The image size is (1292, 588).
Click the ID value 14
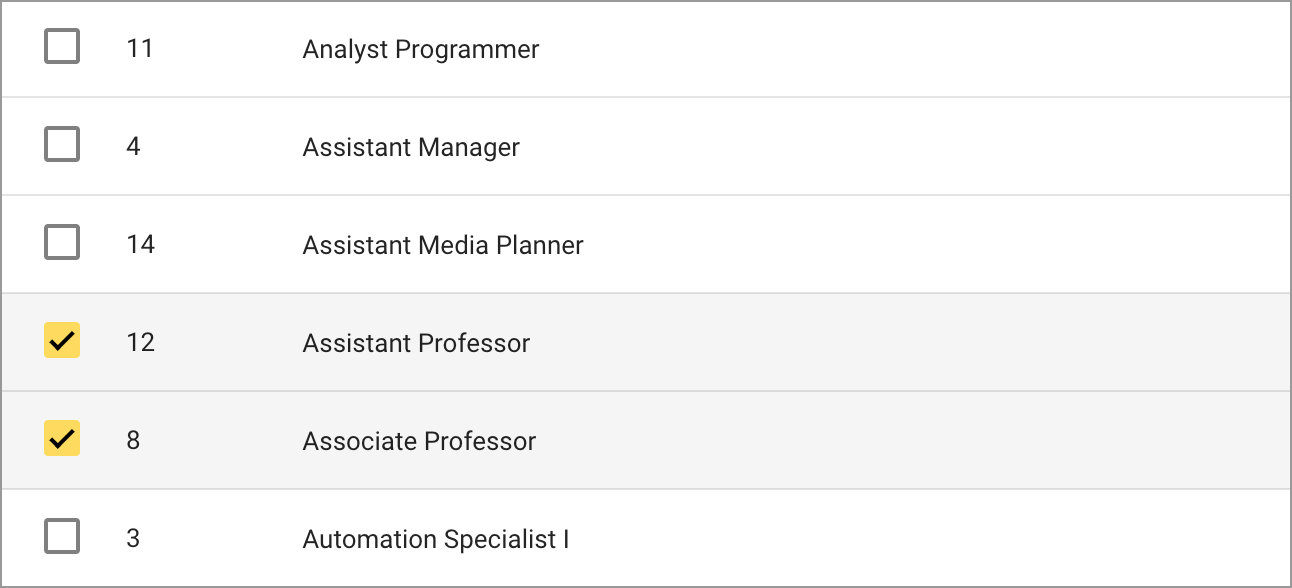click(x=141, y=244)
